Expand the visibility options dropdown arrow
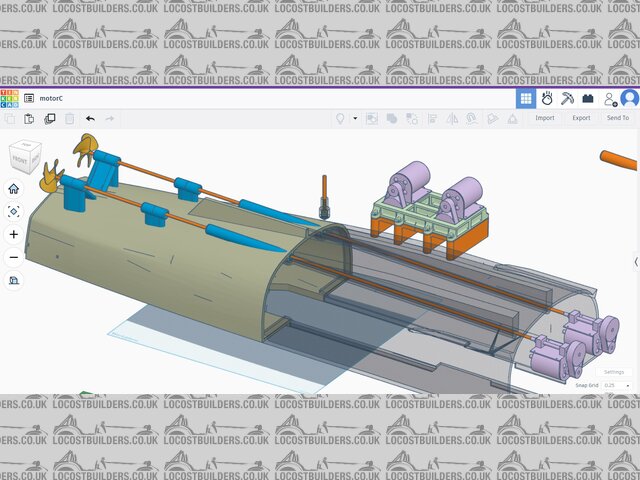Image resolution: width=640 pixels, height=480 pixels. pyautogui.click(x=354, y=118)
